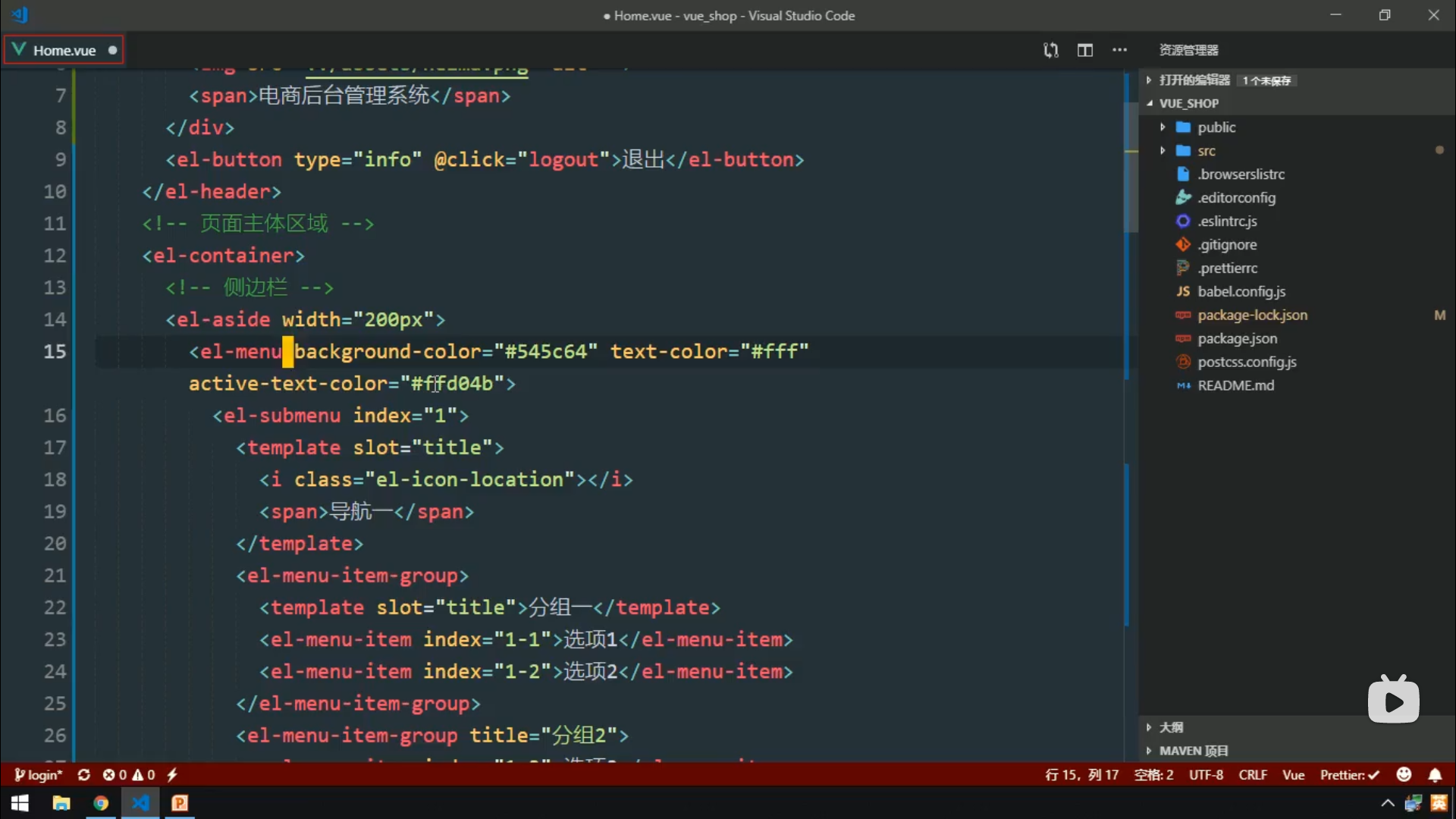Click the logout handler text on line 9
The image size is (1456, 819).
tap(563, 160)
